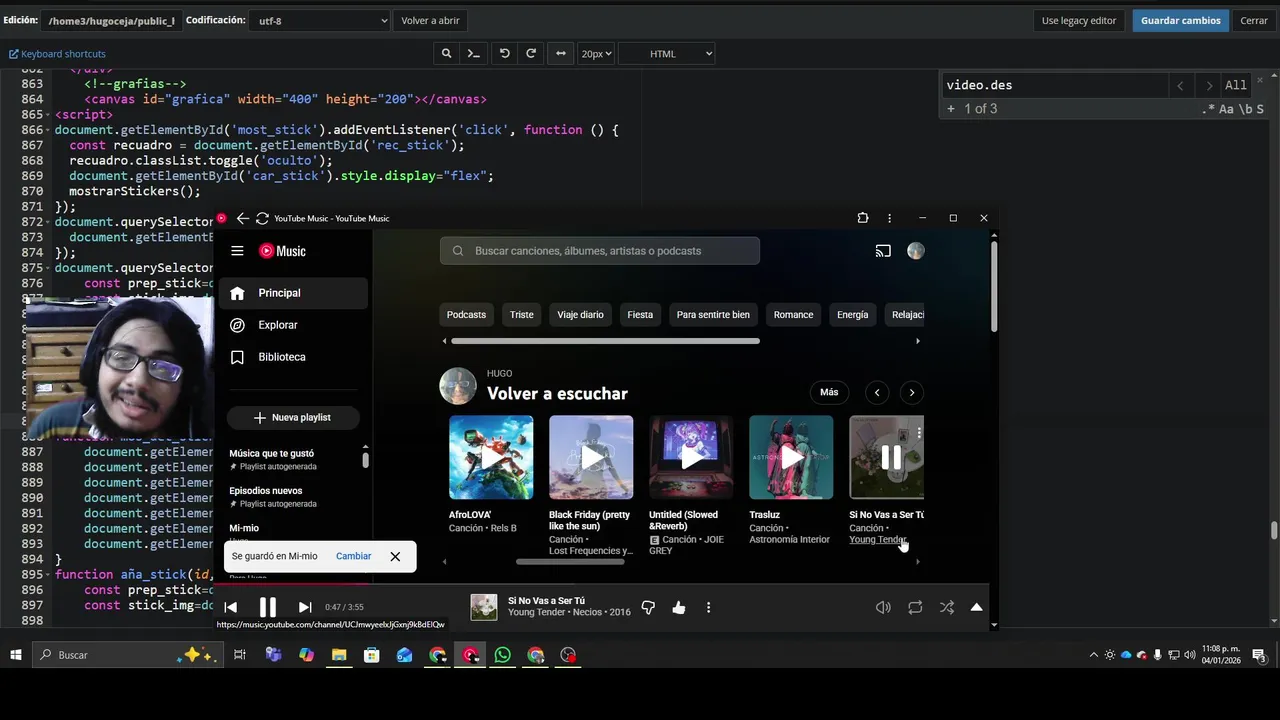This screenshot has width=1280, height=720.
Task: Skip to the previous track
Action: [x=231, y=607]
